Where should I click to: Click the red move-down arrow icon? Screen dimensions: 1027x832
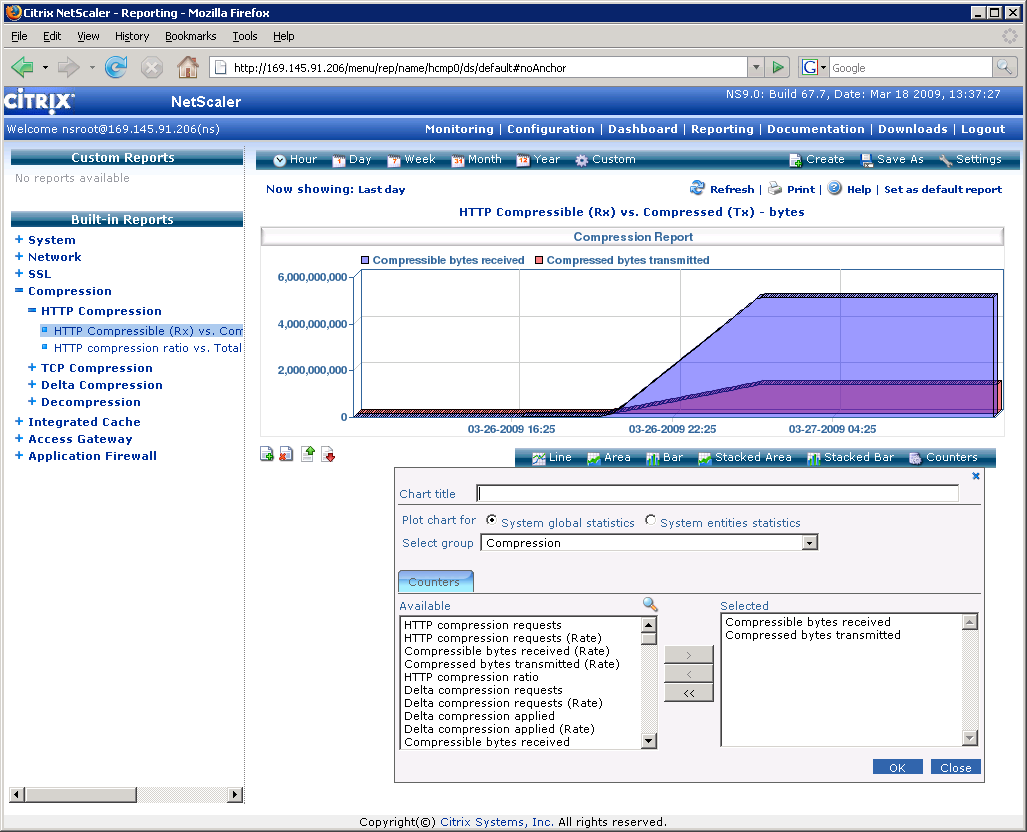328,455
